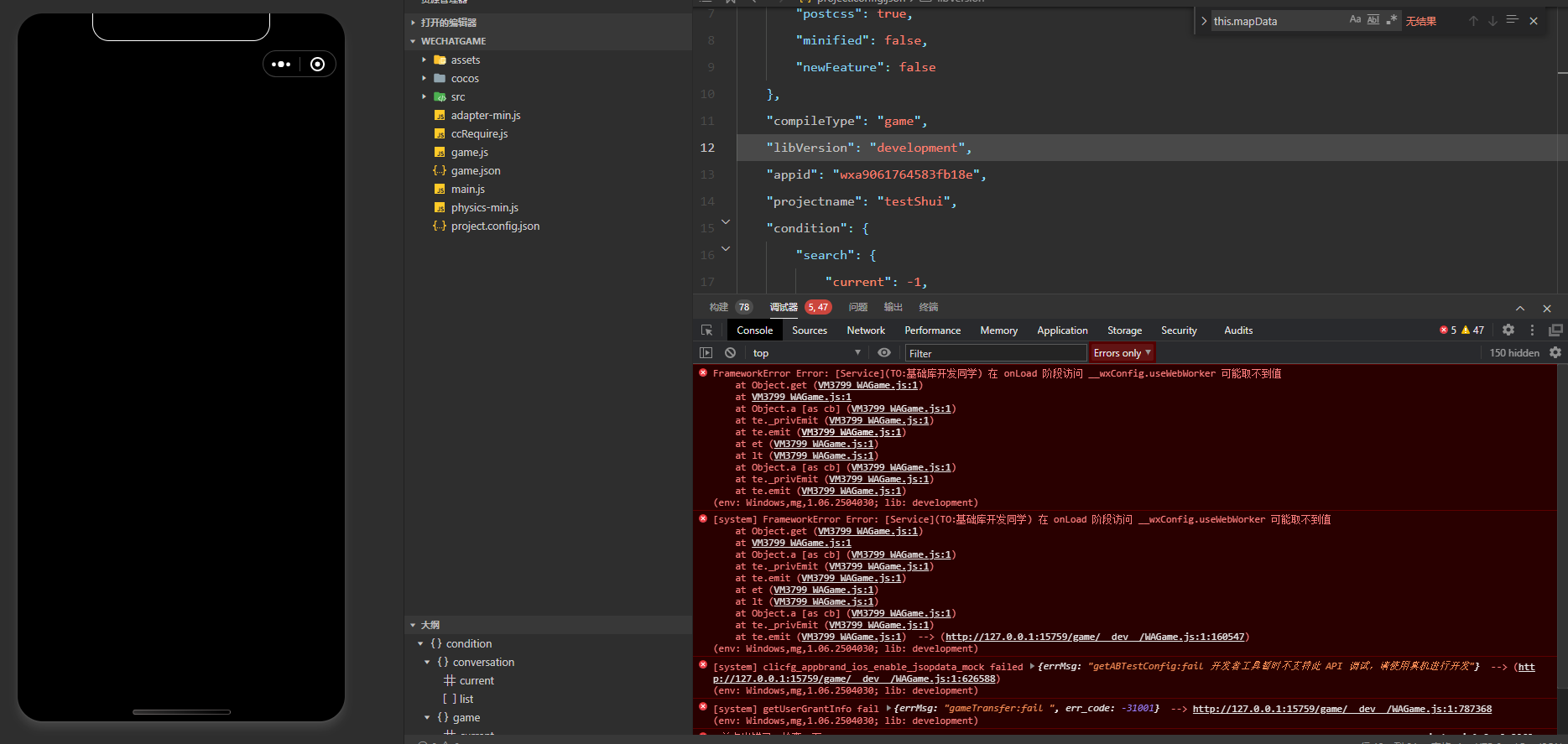Toggle whole word match in find widget
The image size is (1568, 744).
[x=1373, y=20]
